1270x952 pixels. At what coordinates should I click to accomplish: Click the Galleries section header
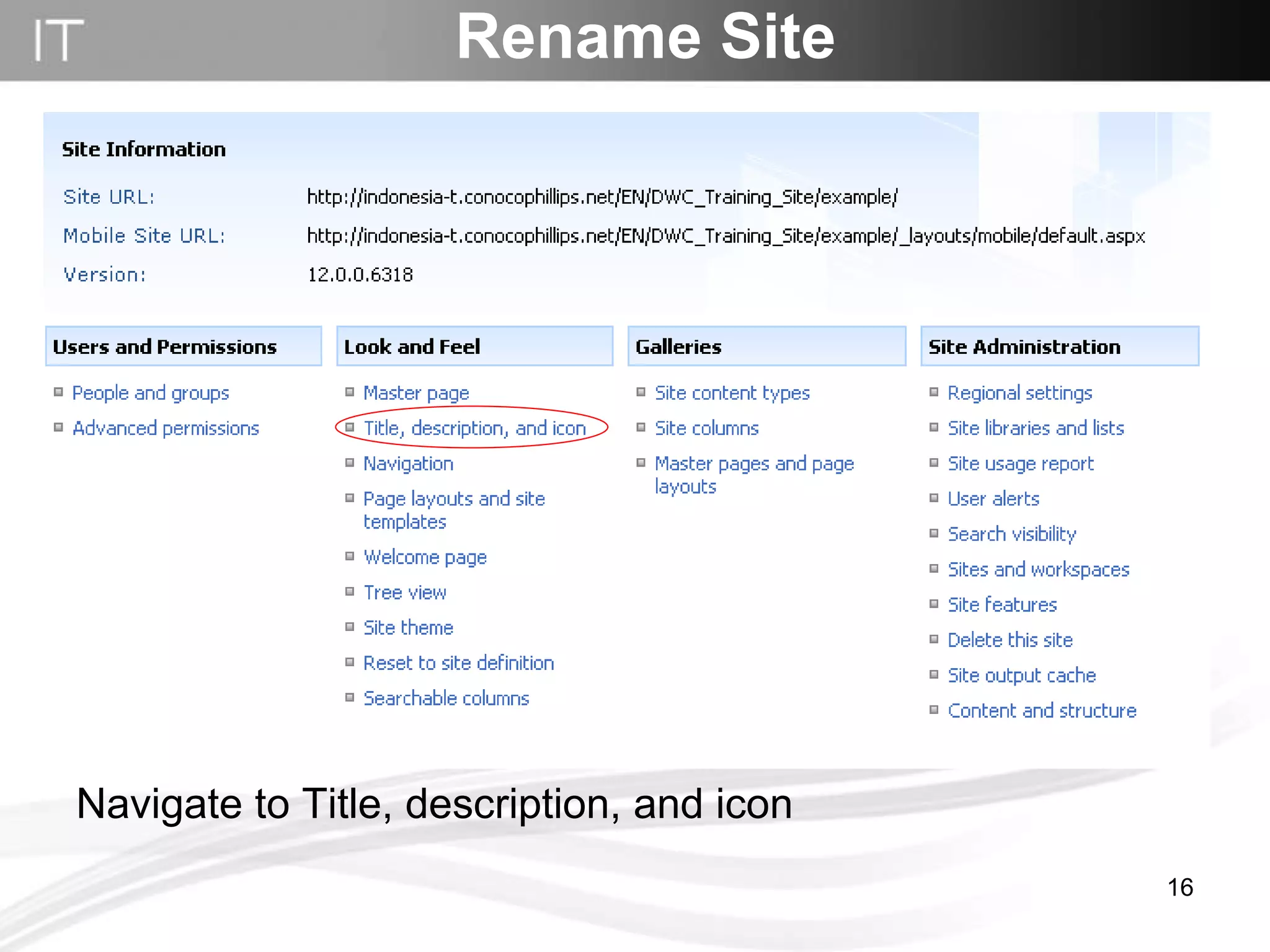(766, 346)
